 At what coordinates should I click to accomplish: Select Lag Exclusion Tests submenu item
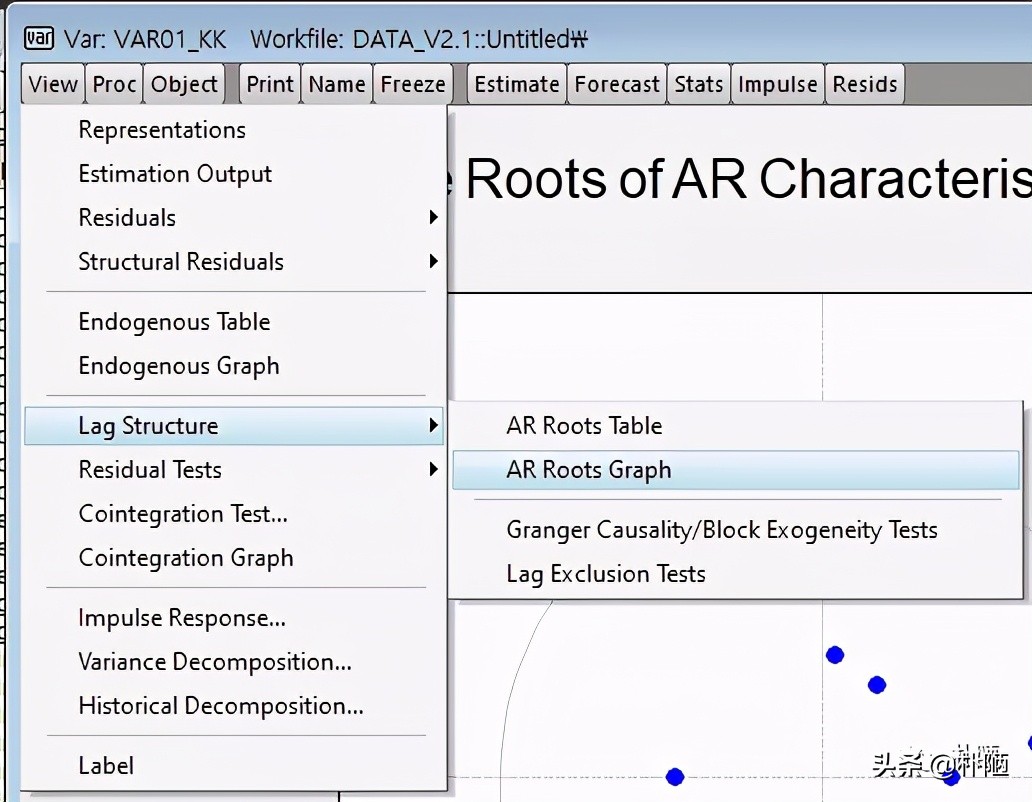tap(736, 574)
